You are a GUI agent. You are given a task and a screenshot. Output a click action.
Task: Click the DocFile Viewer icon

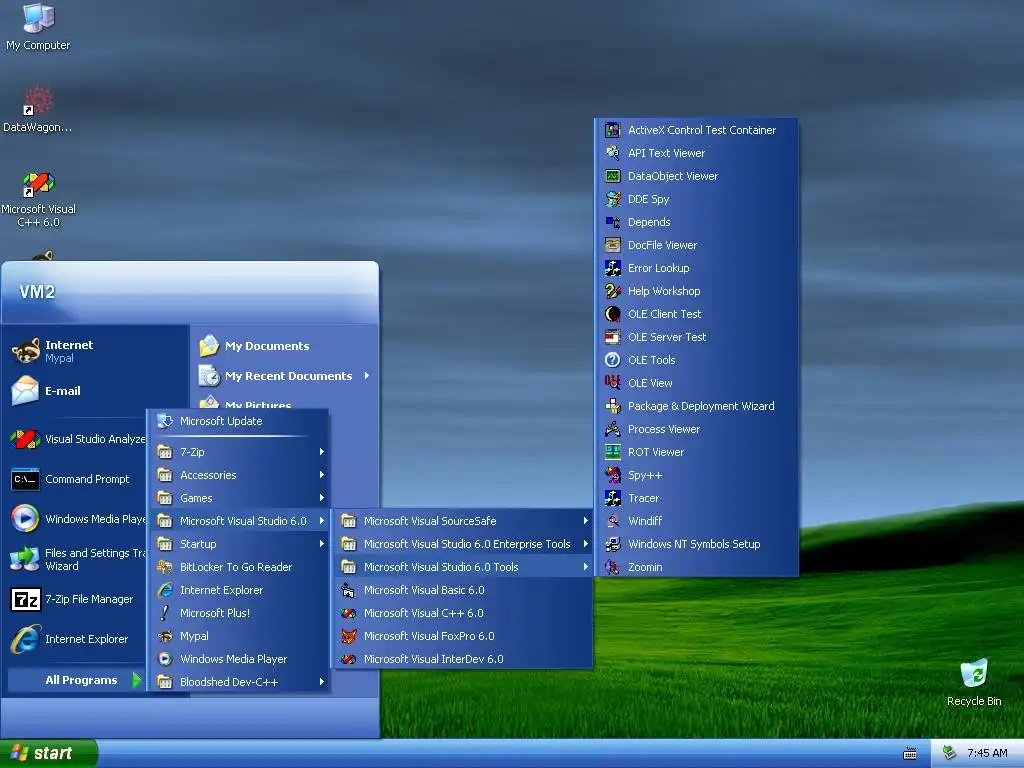[x=613, y=245]
